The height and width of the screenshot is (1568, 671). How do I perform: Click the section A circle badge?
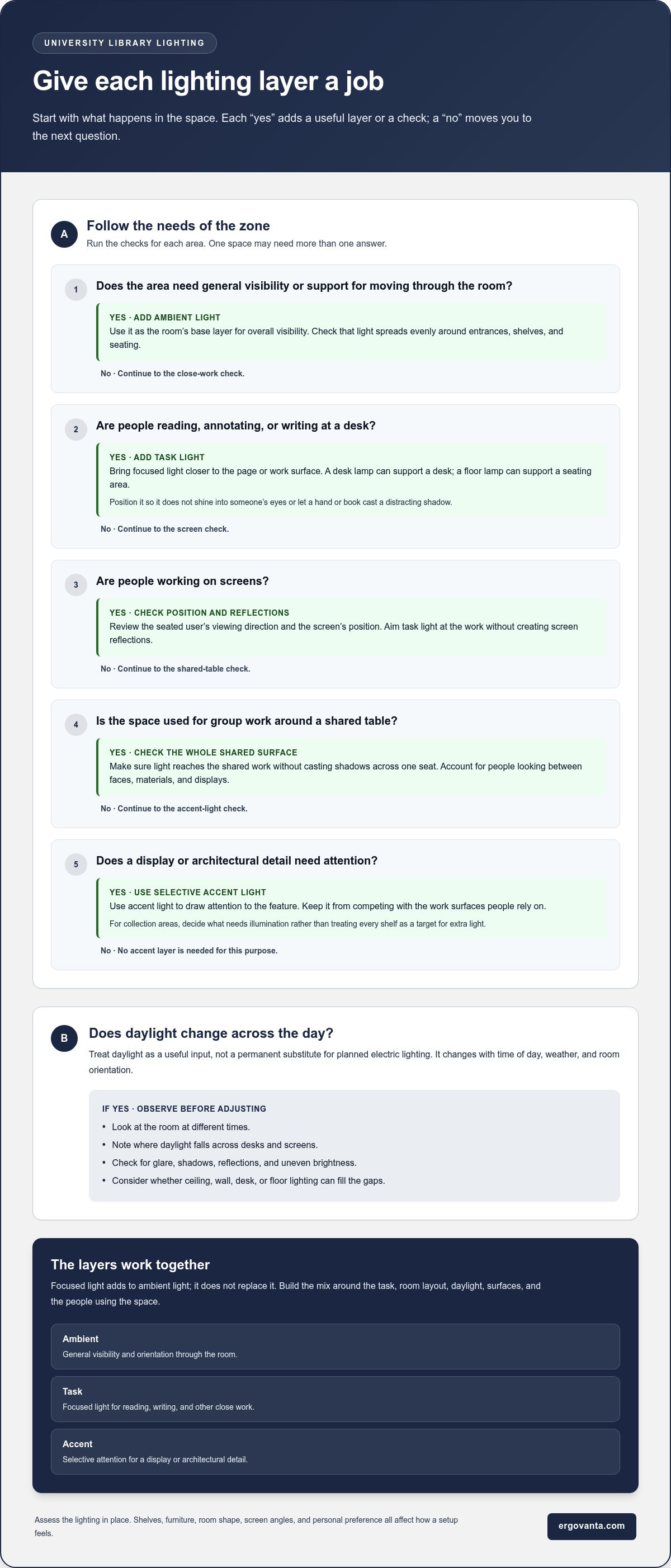[x=64, y=234]
